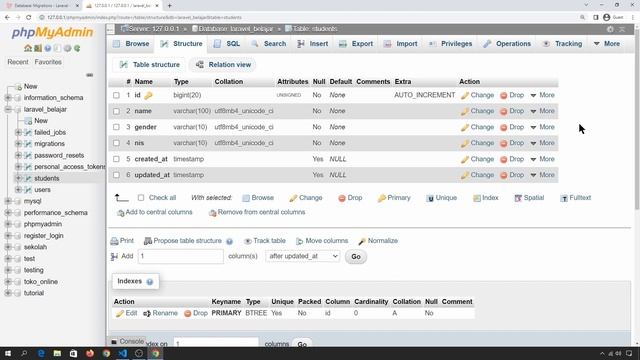Image resolution: width=640 pixels, height=360 pixels.
Task: Click the navigation panel settings gear icon
Action: [67, 48]
